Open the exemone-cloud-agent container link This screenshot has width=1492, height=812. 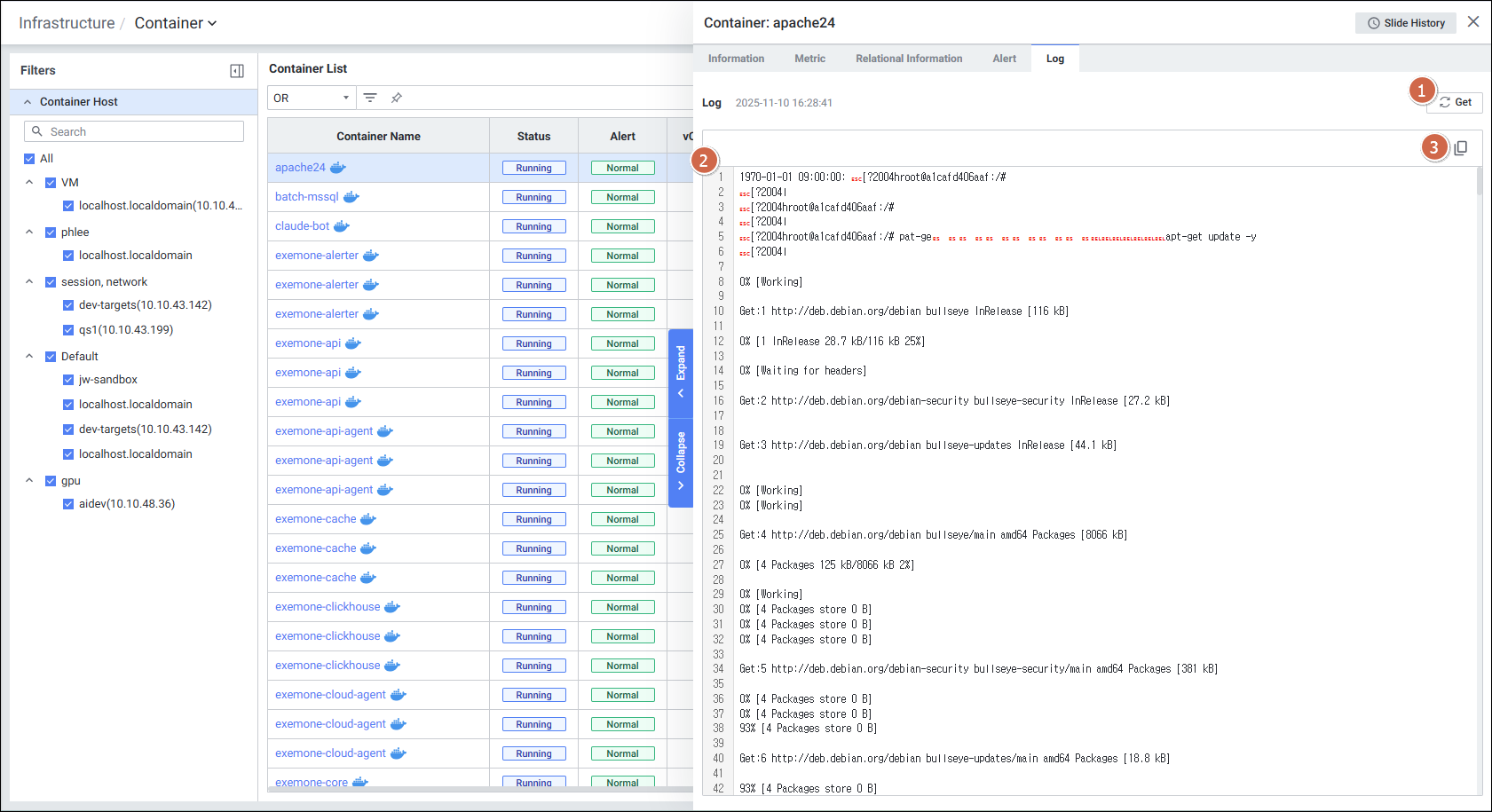[330, 695]
